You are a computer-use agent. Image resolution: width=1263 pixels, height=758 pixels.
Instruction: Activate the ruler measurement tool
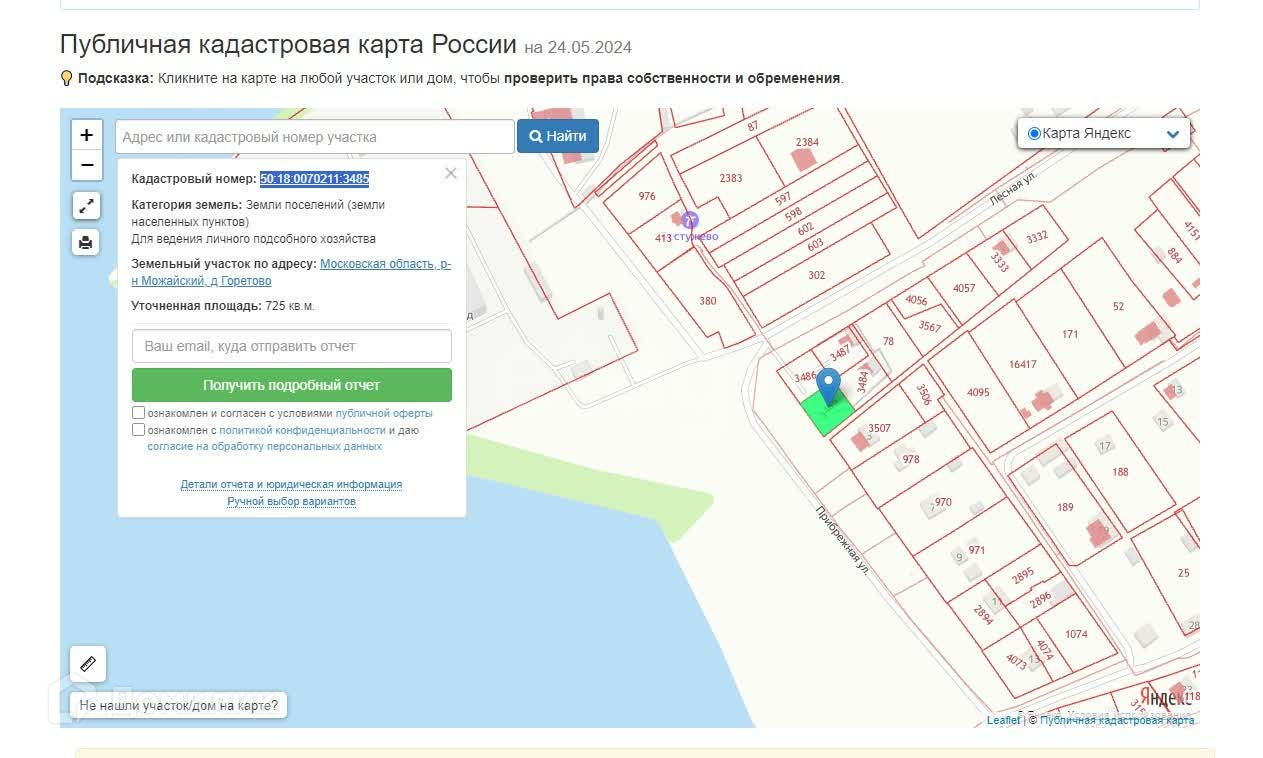click(x=87, y=663)
